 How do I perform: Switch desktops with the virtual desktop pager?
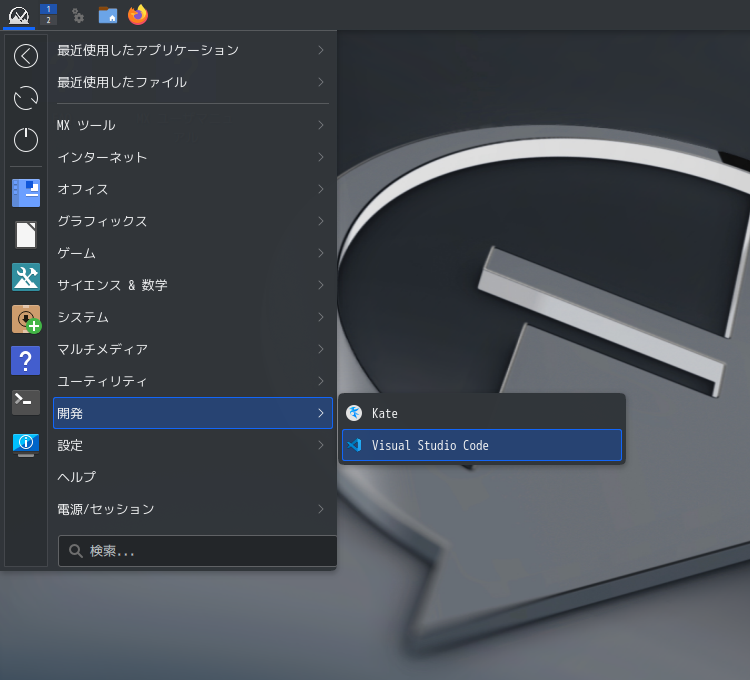point(48,14)
